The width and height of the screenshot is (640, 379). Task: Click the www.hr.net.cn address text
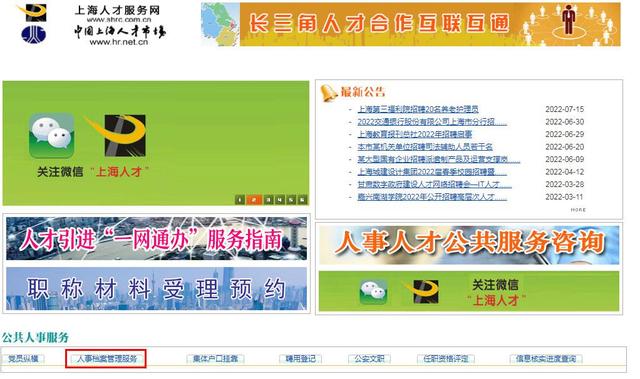click(x=118, y=42)
